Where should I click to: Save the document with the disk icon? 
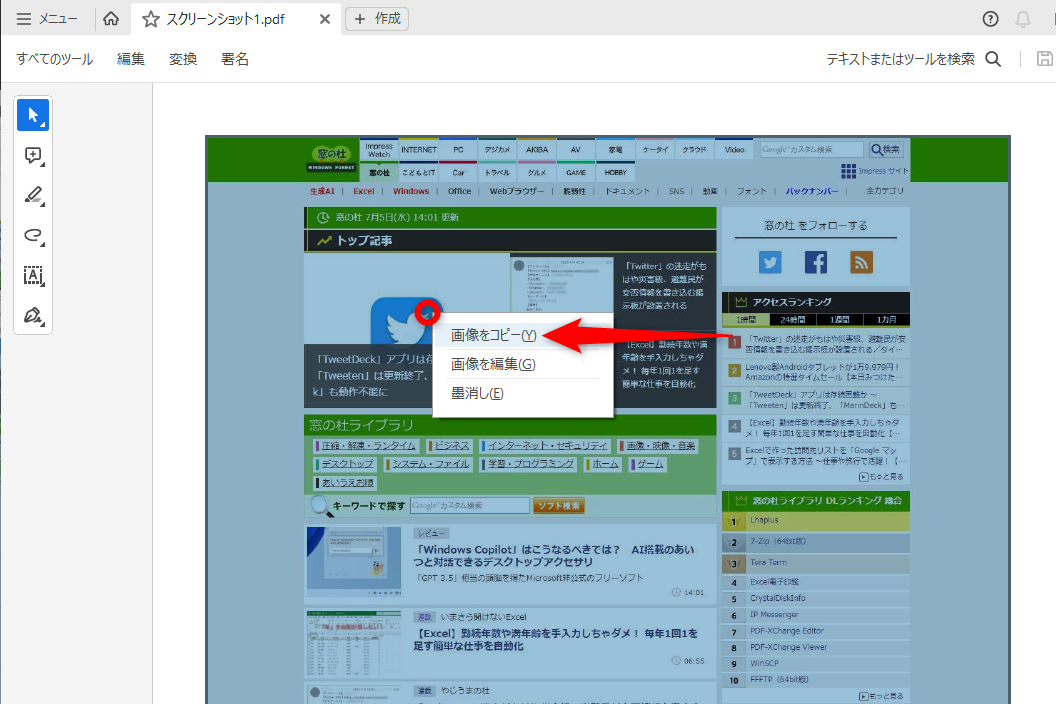coord(1043,58)
